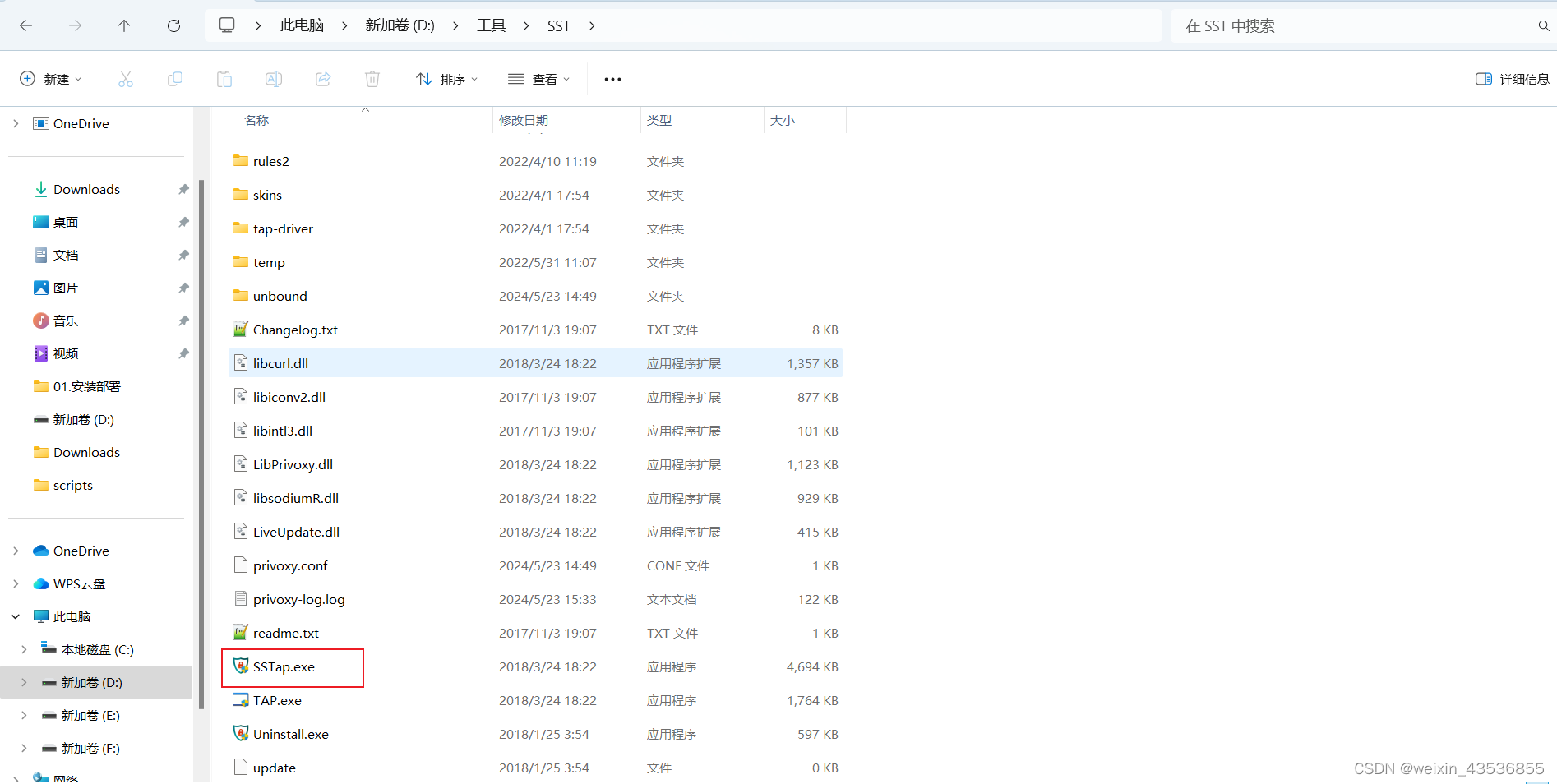Screen dimensions: 1557x784
Task: Toggle the 详细信息 details pane
Action: pos(1512,79)
